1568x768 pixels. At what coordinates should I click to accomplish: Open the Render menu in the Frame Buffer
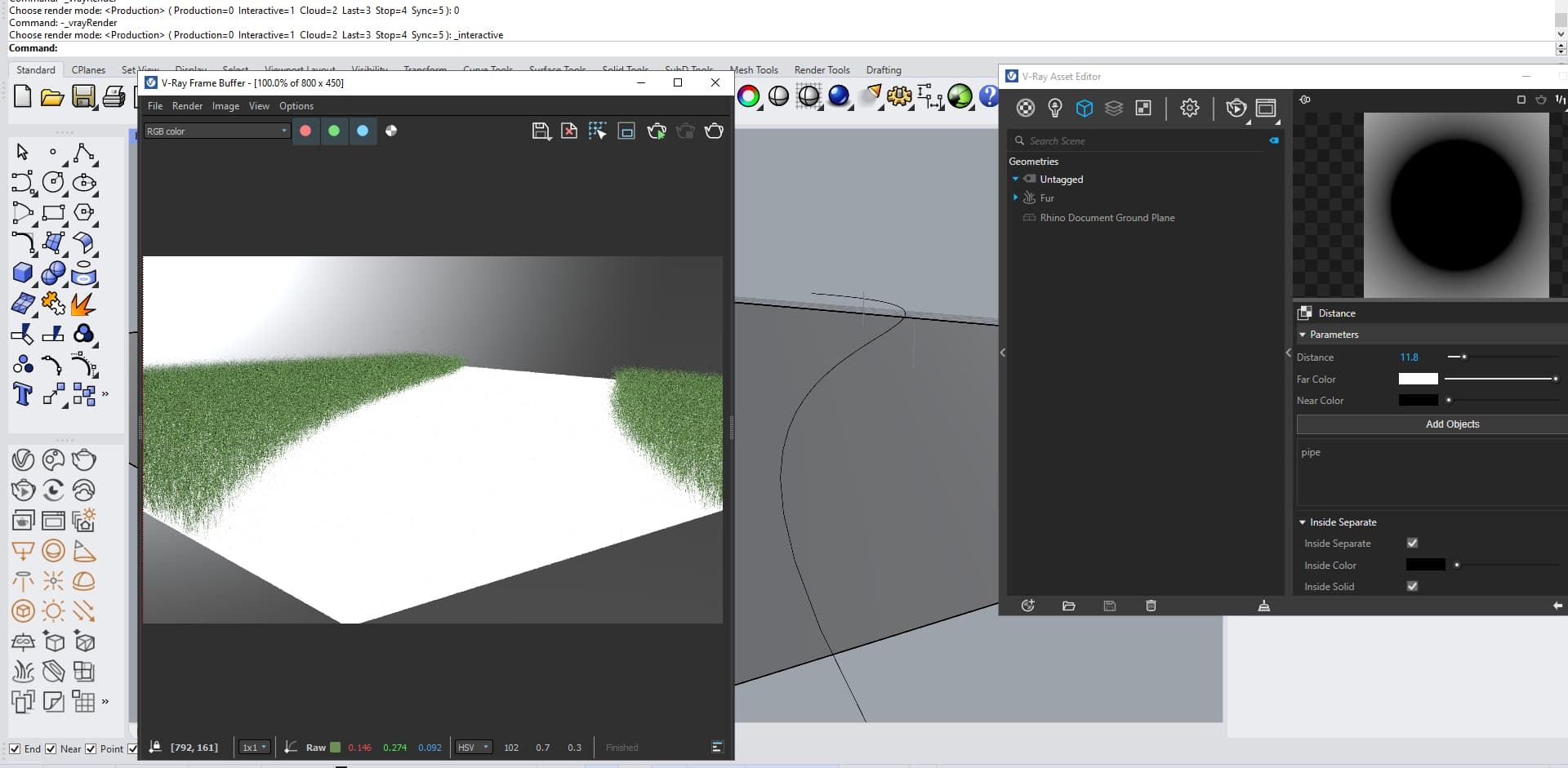187,106
